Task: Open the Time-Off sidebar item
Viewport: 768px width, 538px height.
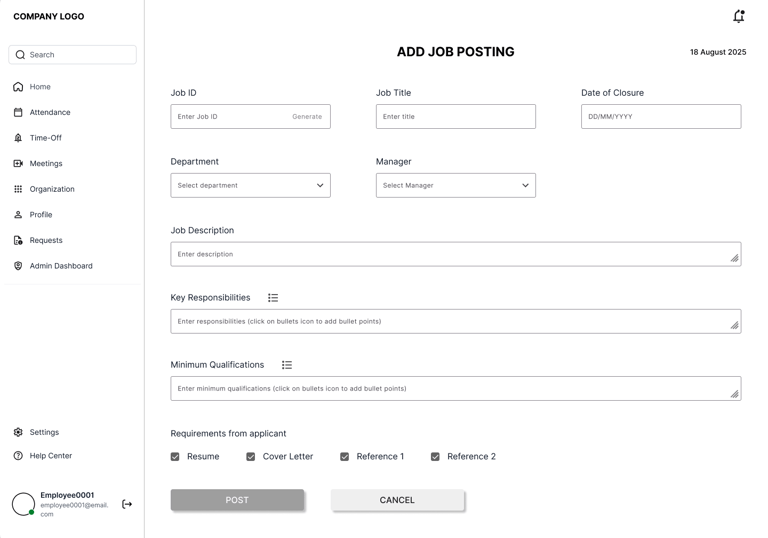Action: [45, 138]
